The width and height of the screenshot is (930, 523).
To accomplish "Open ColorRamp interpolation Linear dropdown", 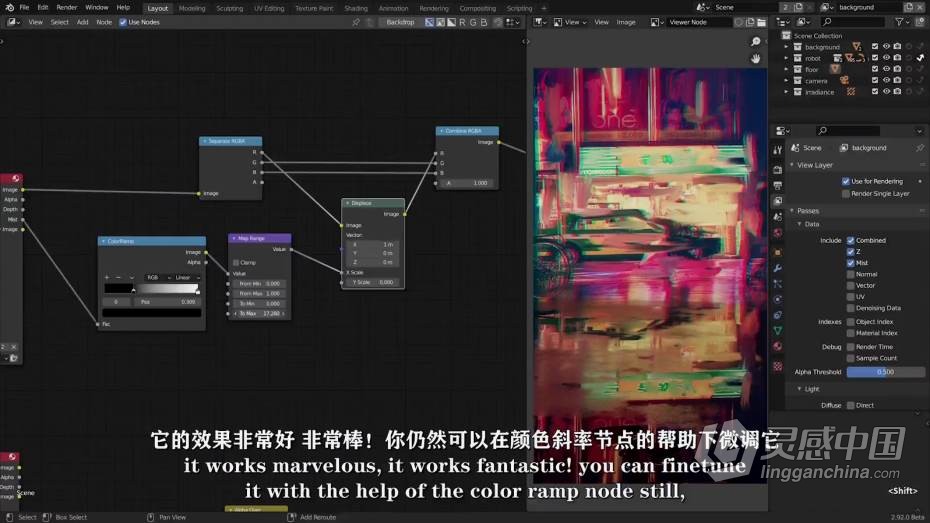I will click(187, 277).
